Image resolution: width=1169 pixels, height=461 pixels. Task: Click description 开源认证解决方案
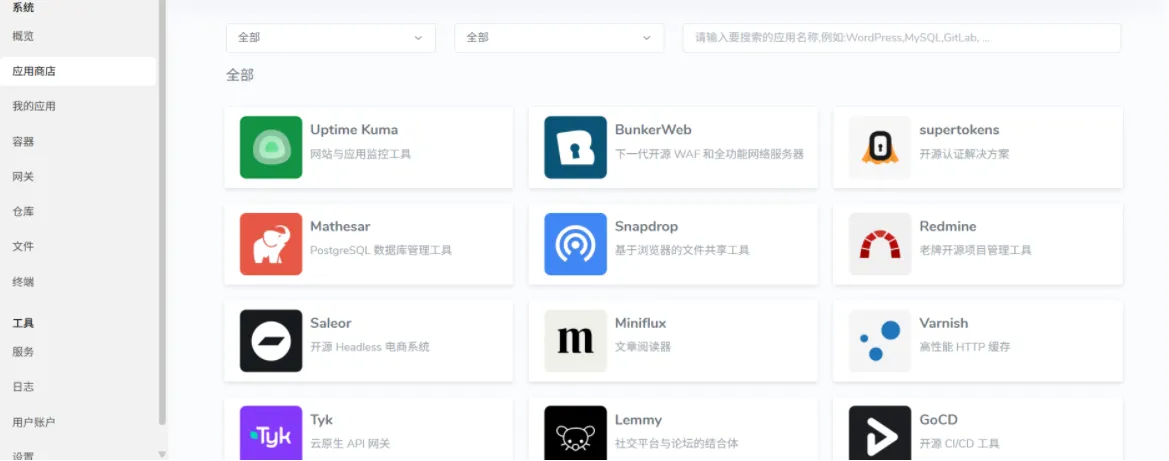click(x=965, y=154)
